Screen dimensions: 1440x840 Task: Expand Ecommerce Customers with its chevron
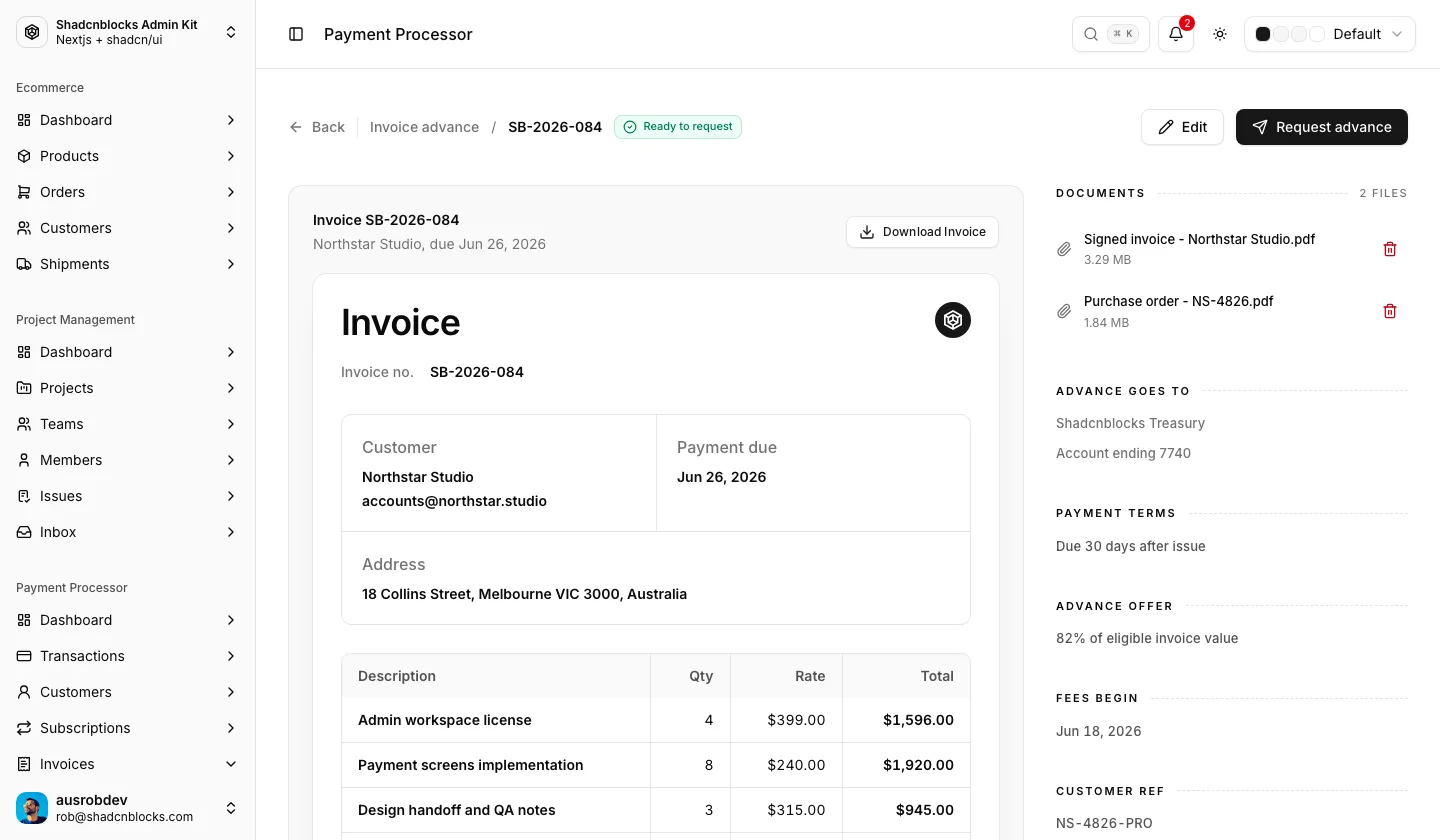pyautogui.click(x=231, y=228)
